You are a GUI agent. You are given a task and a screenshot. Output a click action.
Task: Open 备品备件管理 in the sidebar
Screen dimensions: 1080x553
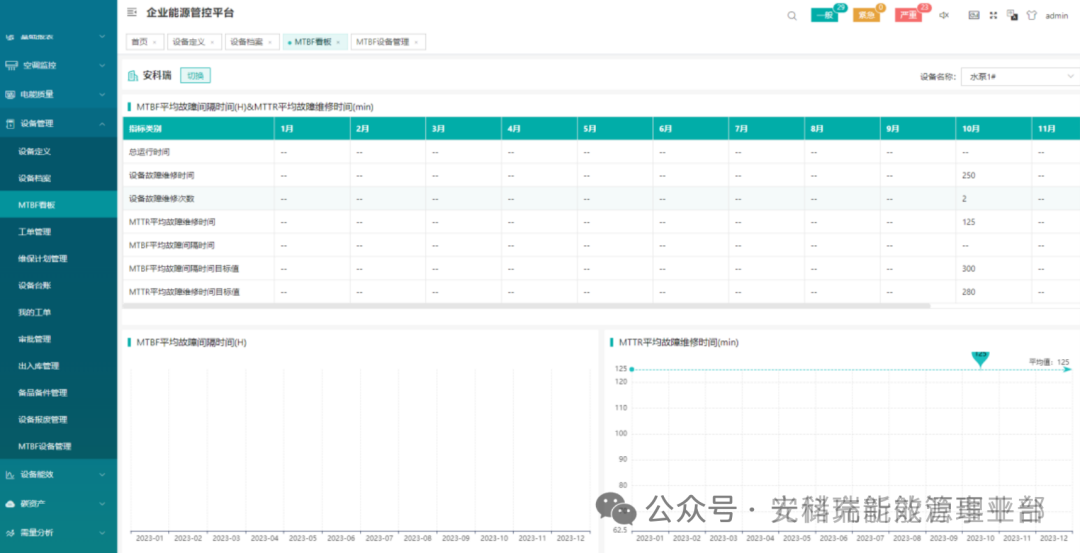(x=59, y=393)
